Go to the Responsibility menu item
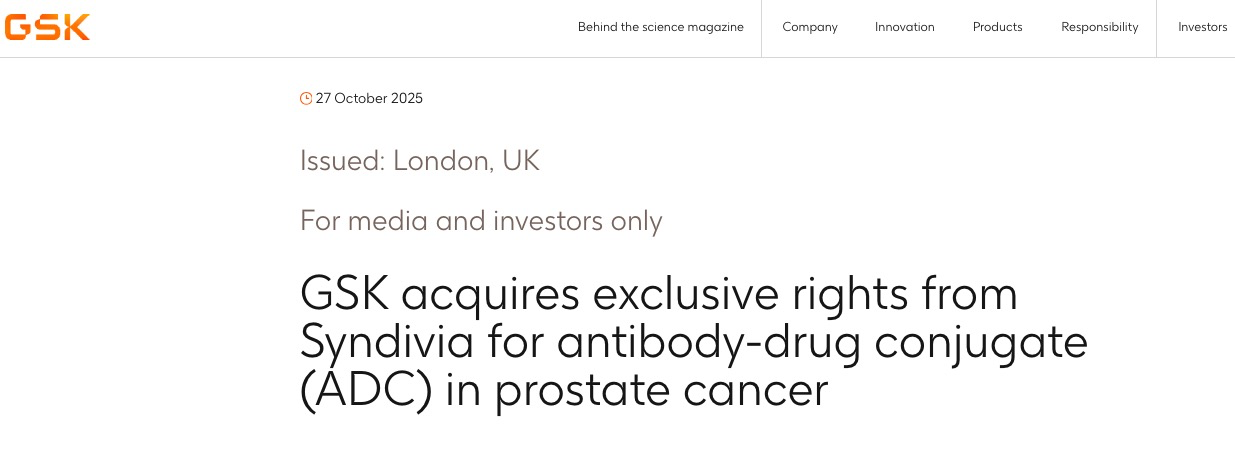 [x=1099, y=27]
